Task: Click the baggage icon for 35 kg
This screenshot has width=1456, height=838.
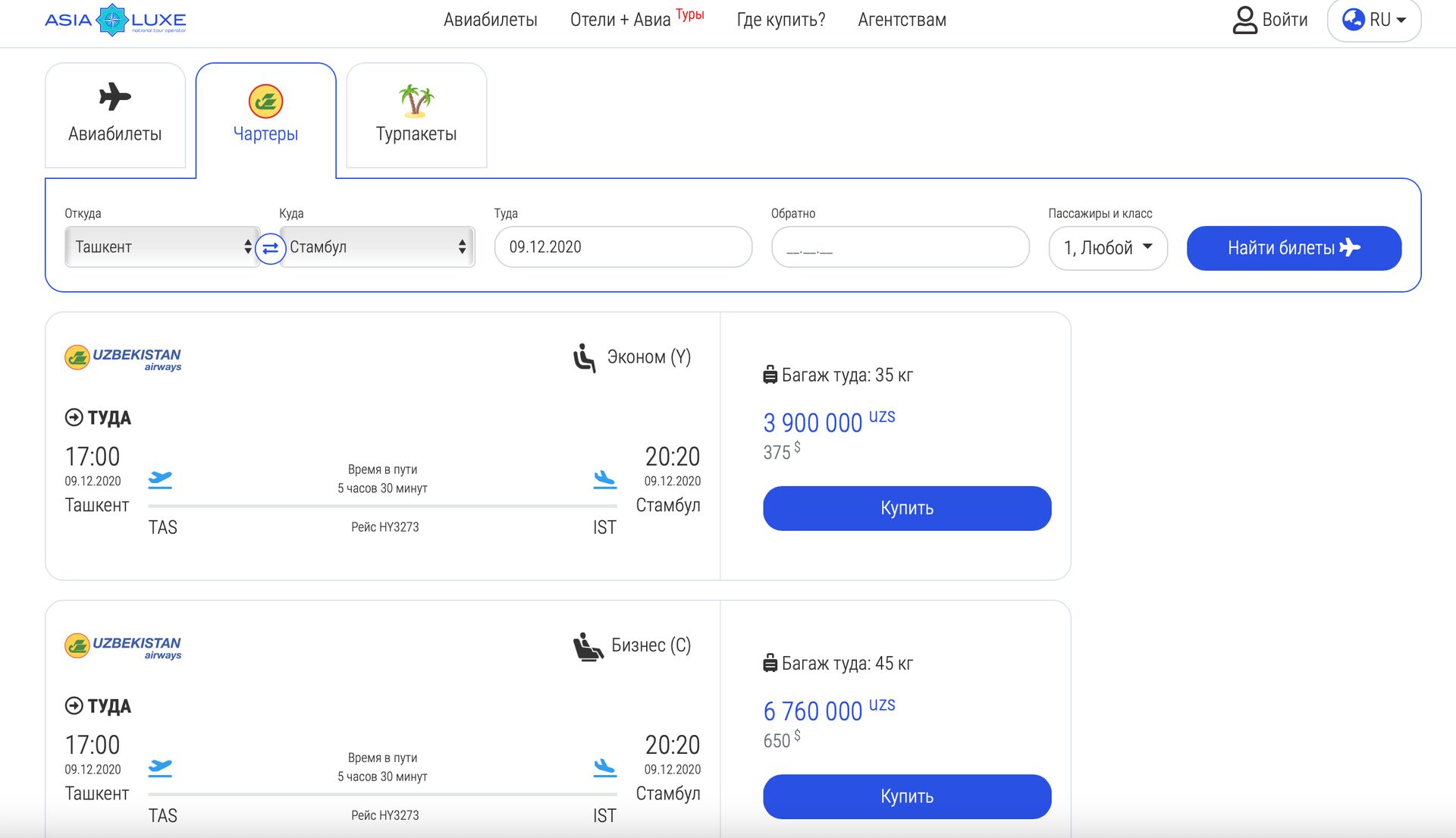Action: tap(770, 375)
